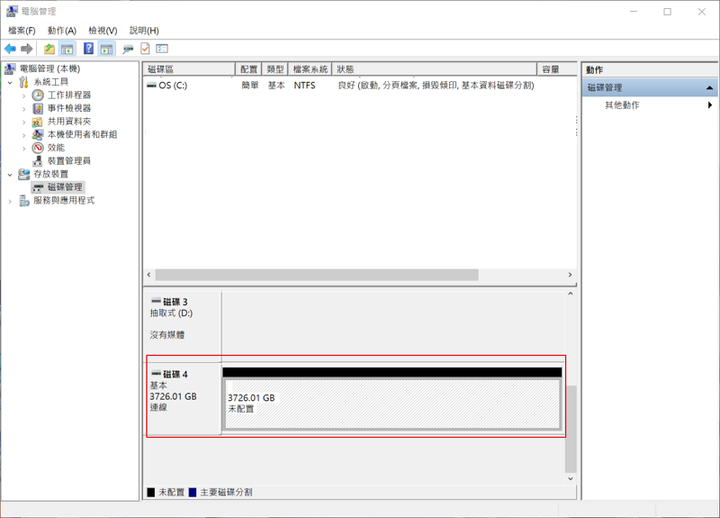
Task: Toggle the Show/Hide Action Pane toolbar icon
Action: coord(107,48)
